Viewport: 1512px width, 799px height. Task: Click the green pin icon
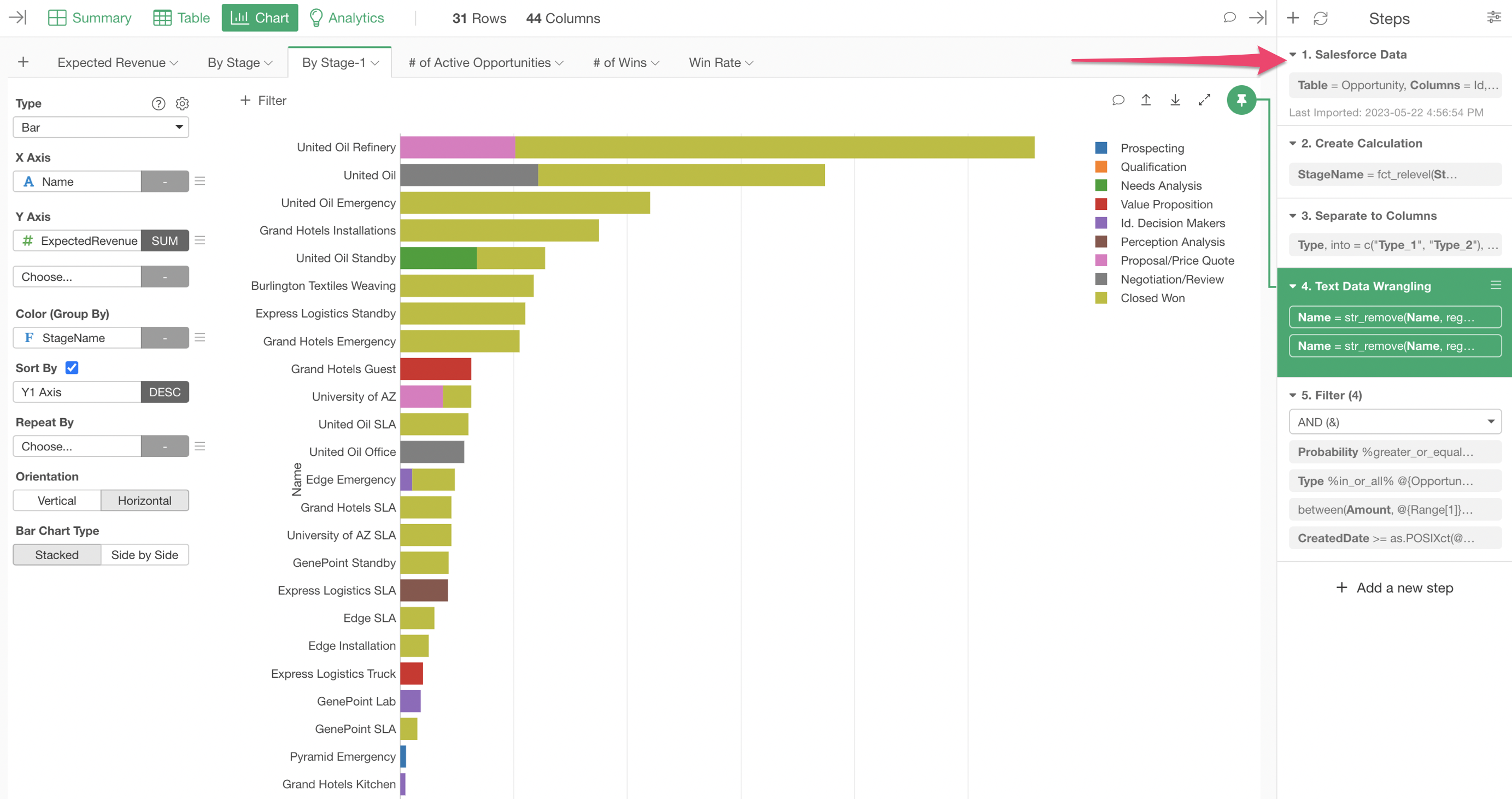1241,101
